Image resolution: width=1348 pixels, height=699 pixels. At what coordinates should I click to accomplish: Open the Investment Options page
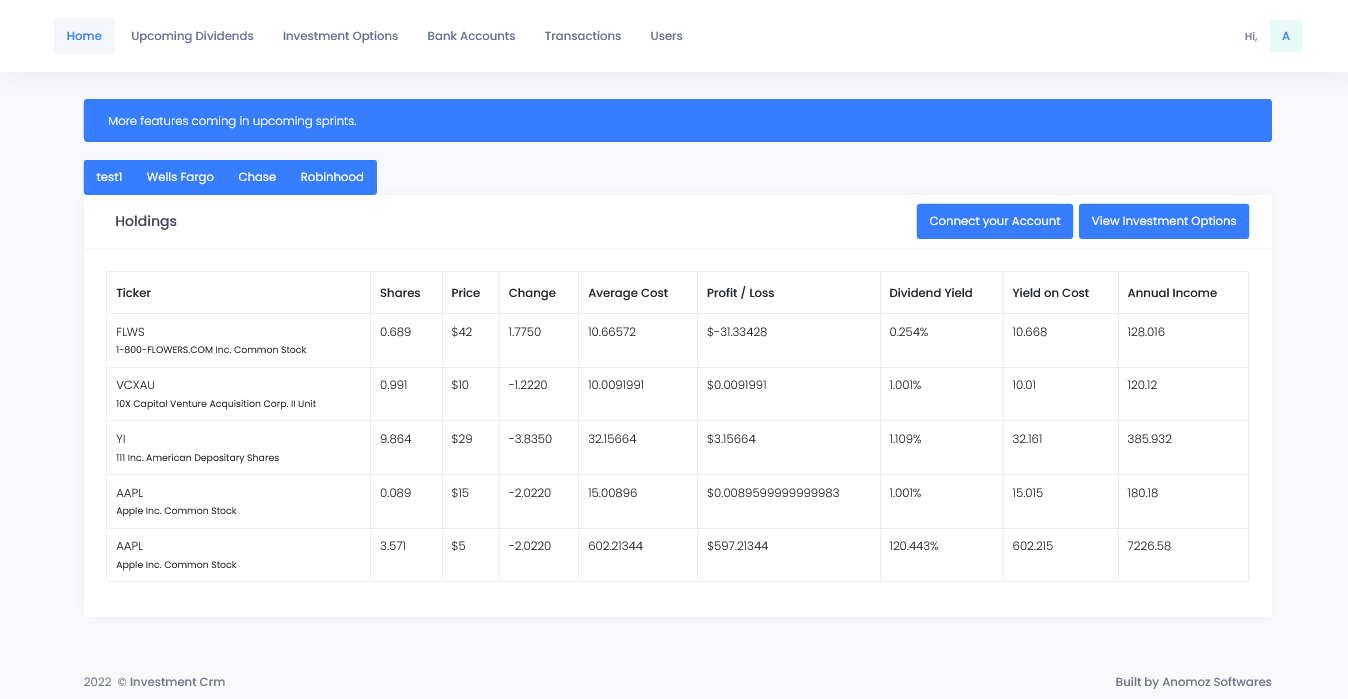point(340,35)
